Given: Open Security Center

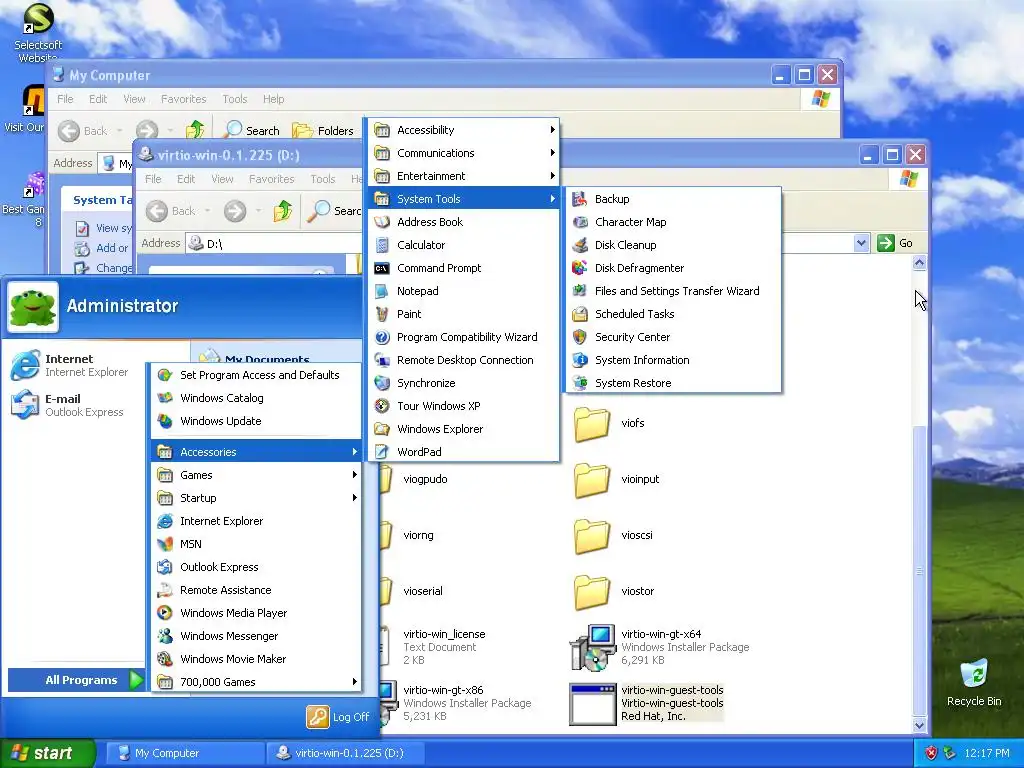Looking at the screenshot, I should pos(673,337).
